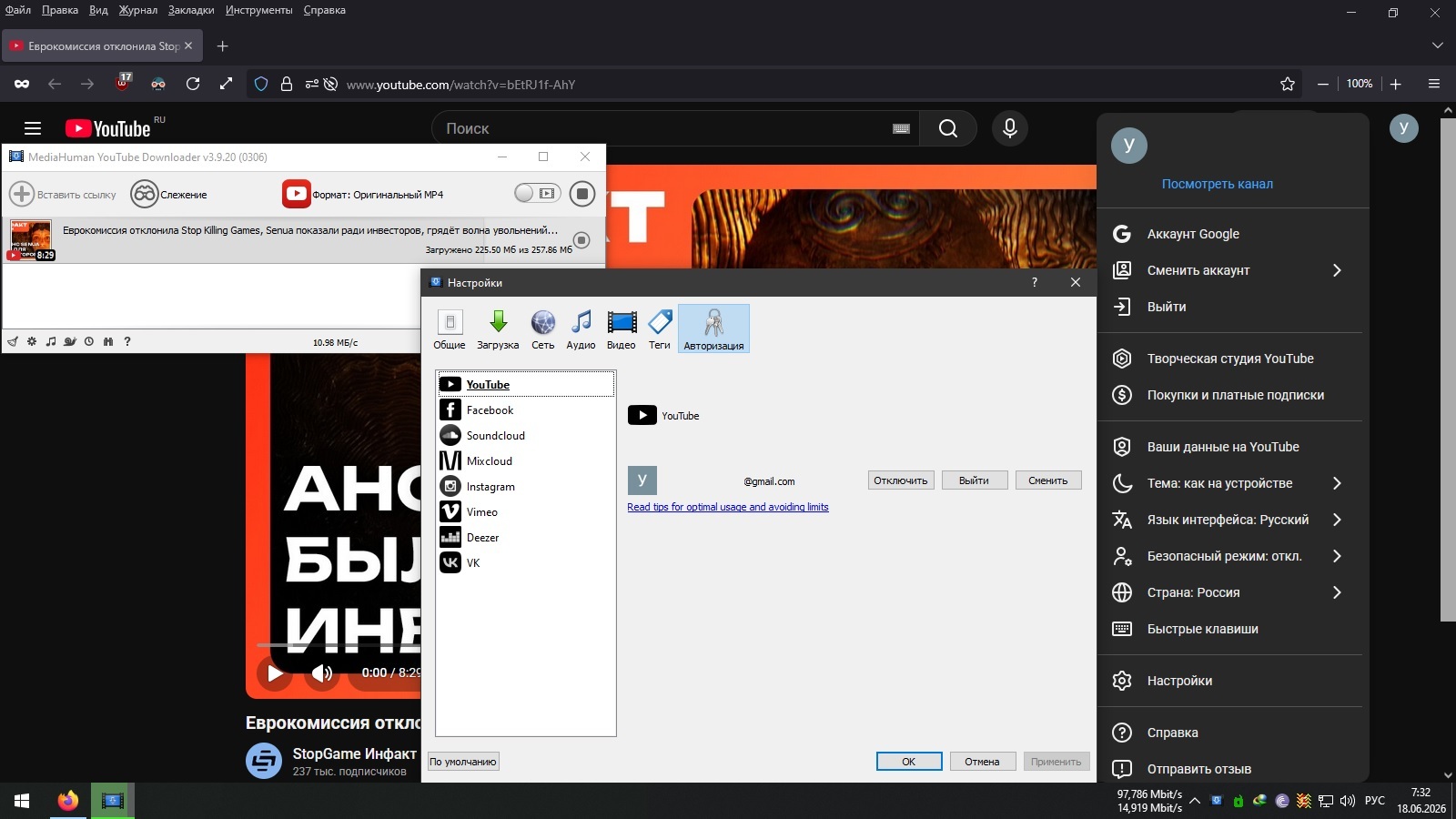The image size is (1456, 819).
Task: Click Посмотреть канал link
Action: pyautogui.click(x=1218, y=184)
